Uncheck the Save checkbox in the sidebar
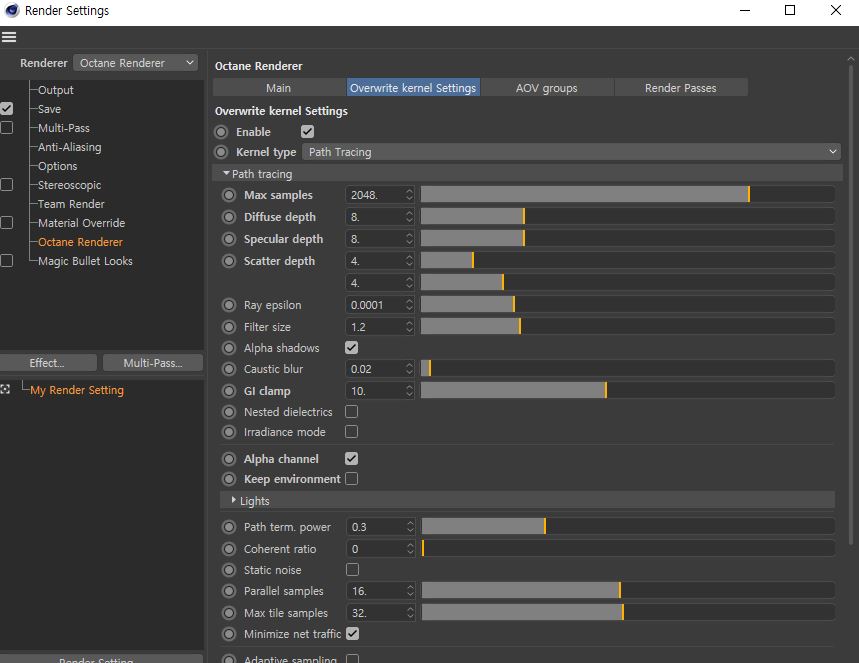Viewport: 859px width, 663px height. [x=7, y=108]
